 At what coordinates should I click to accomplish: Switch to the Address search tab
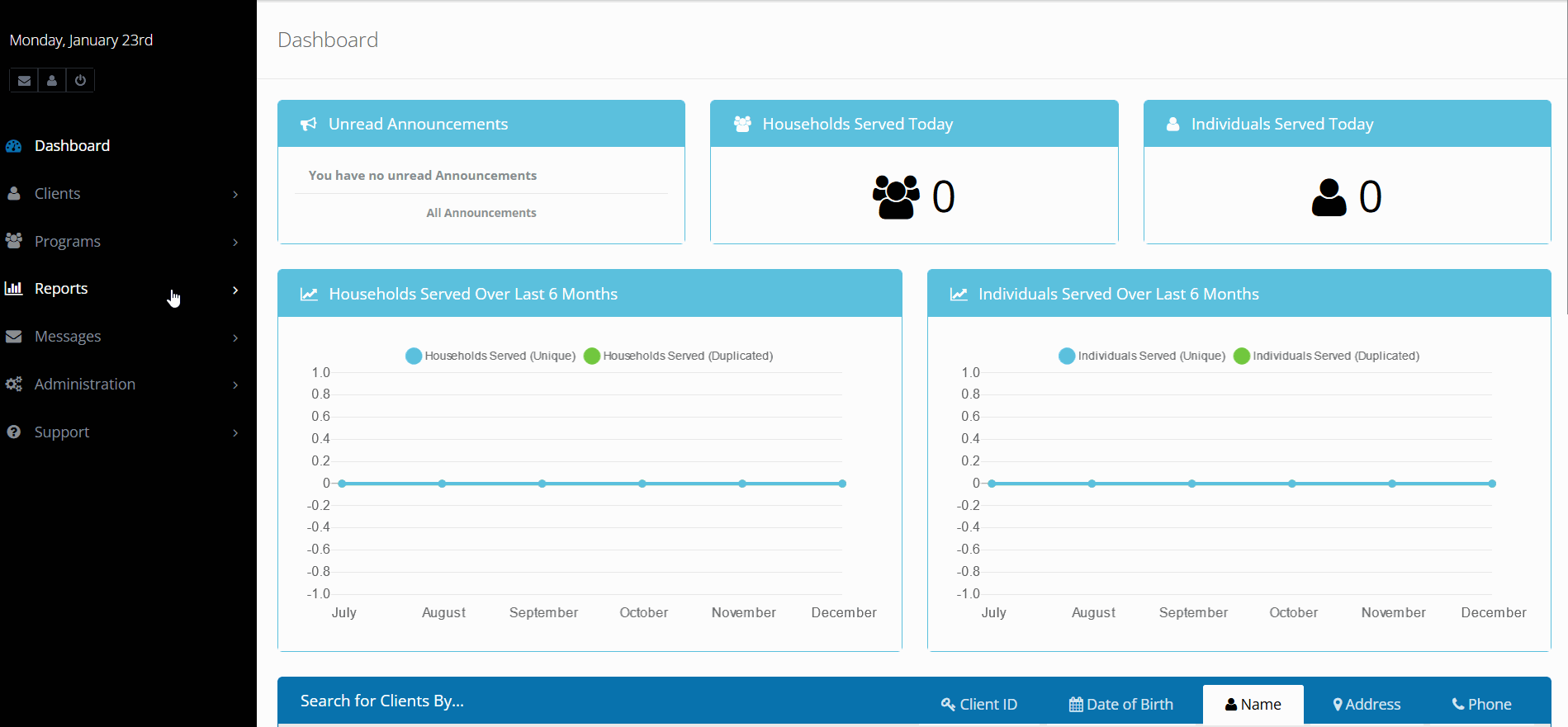1367,704
